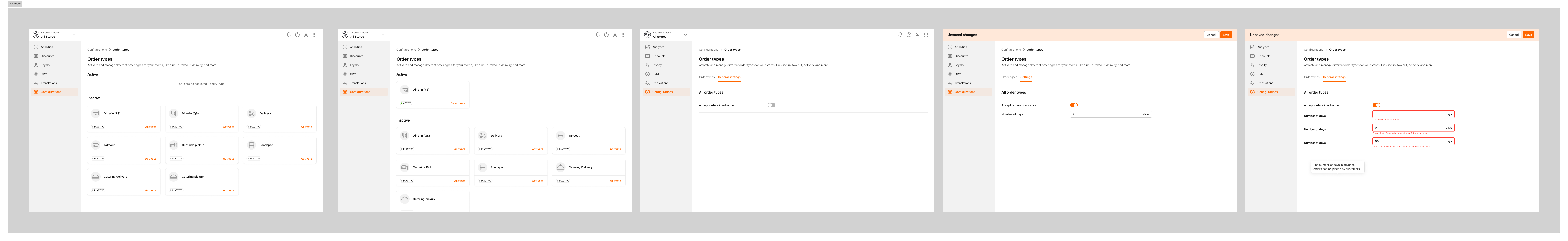This screenshot has height=241, width=1568.
Task: Click Foodspot icon in frame with no active types
Action: click(x=251, y=145)
